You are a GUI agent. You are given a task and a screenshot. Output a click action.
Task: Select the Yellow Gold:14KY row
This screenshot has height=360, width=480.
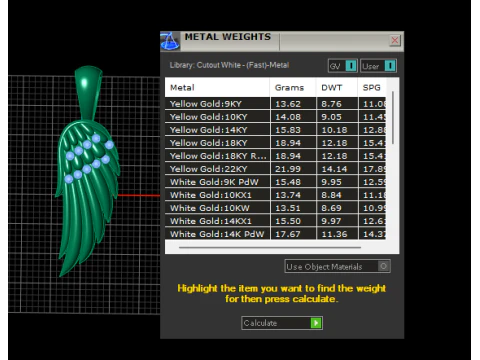click(275, 130)
